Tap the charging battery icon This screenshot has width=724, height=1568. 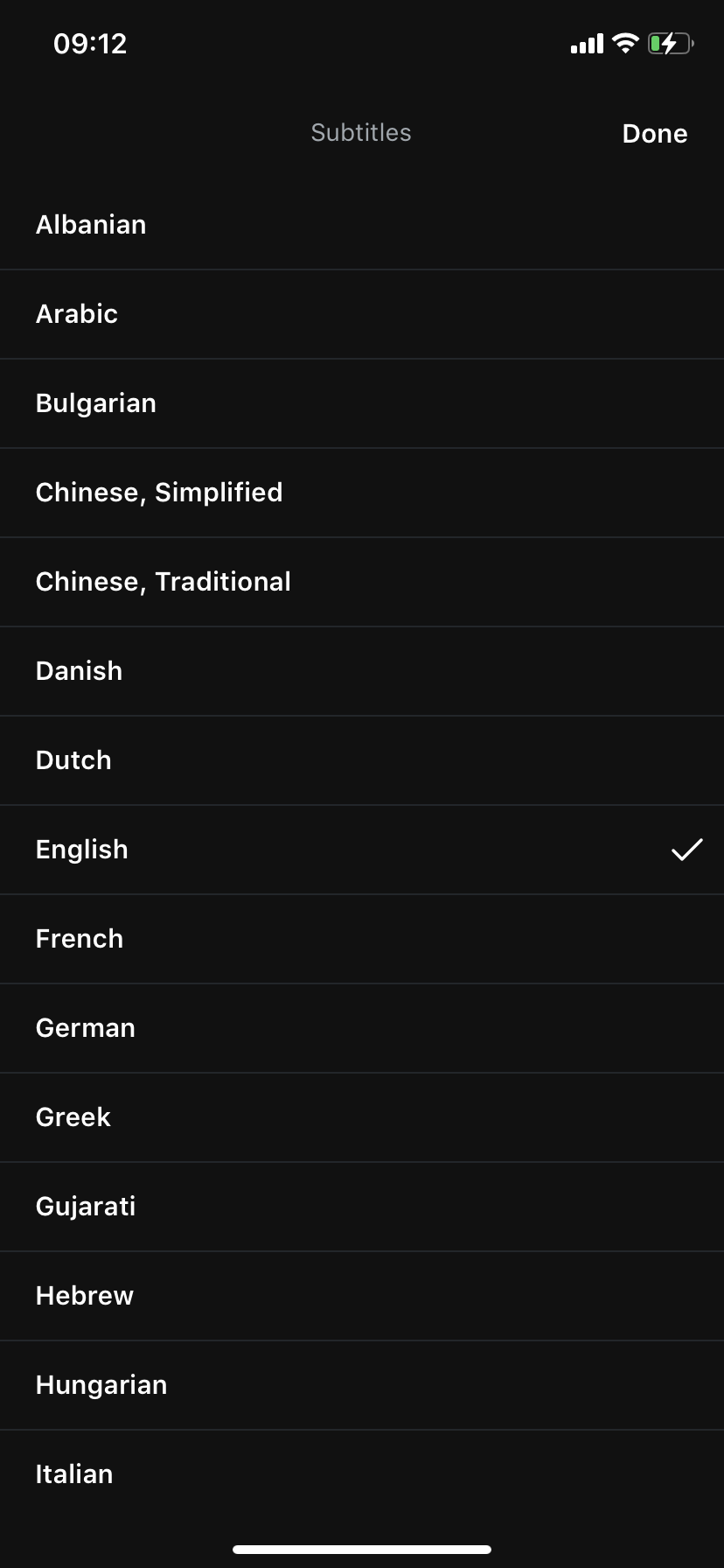coord(671,43)
